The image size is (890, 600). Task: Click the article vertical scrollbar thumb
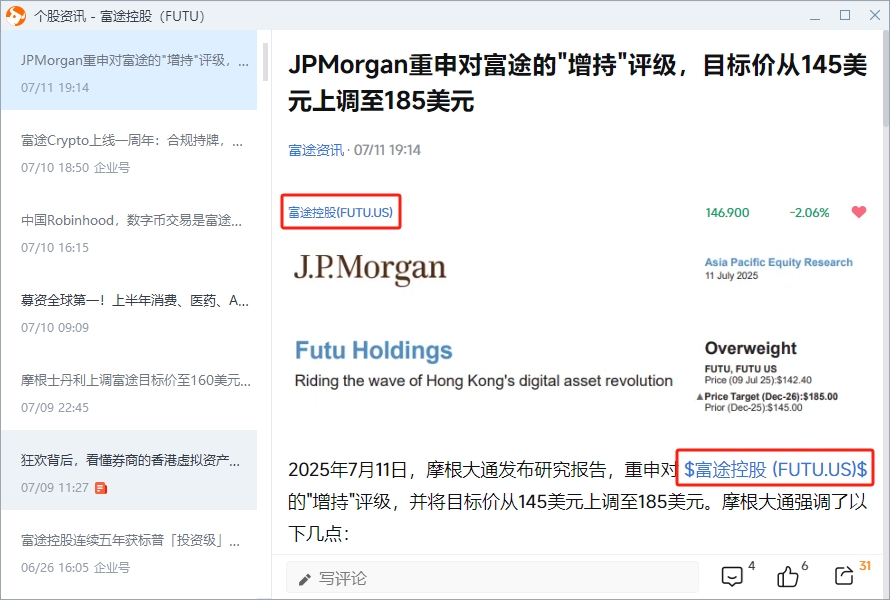tap(886, 79)
